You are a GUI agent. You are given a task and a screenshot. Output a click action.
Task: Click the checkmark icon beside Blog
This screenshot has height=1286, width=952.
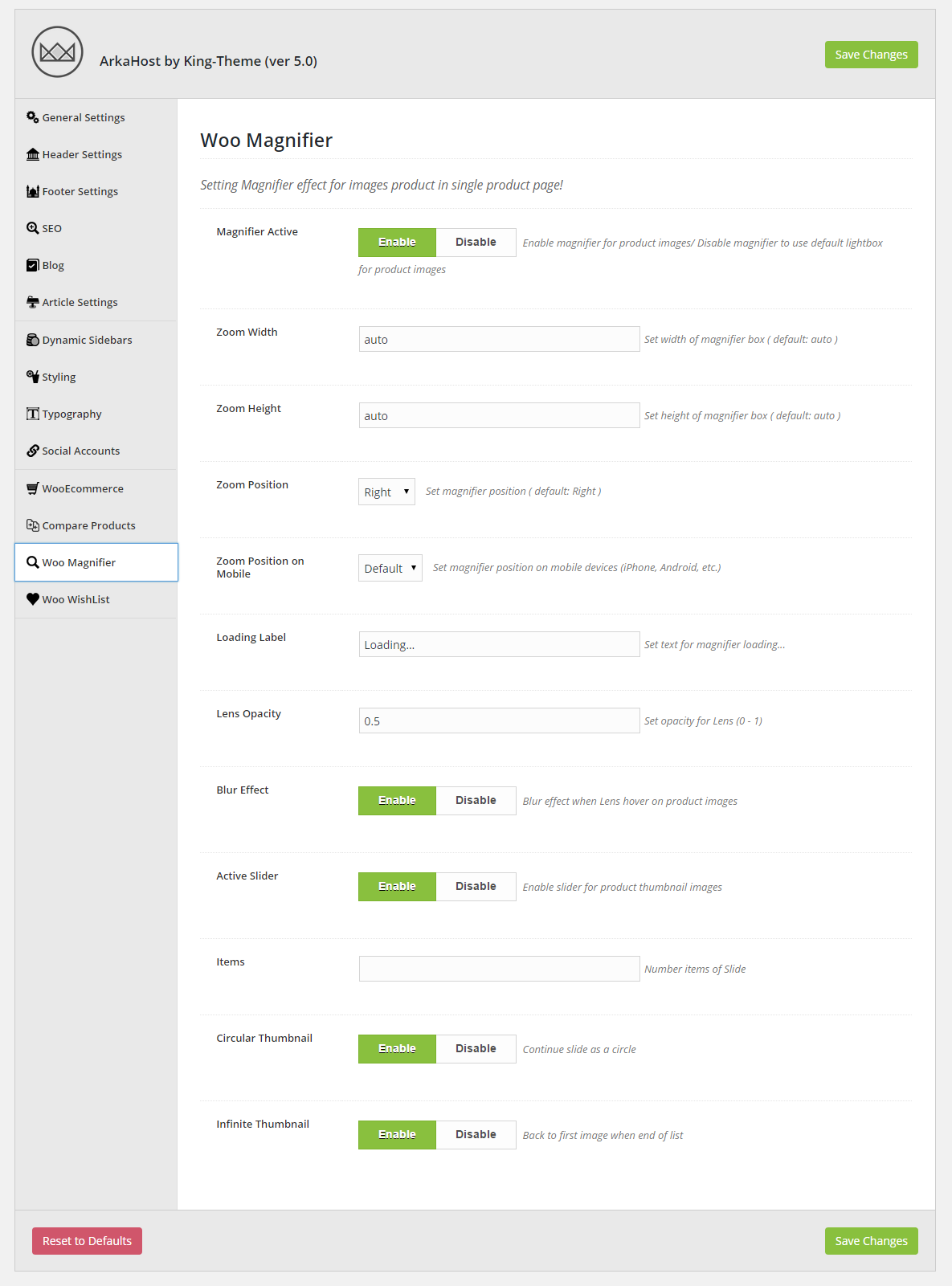click(x=33, y=265)
